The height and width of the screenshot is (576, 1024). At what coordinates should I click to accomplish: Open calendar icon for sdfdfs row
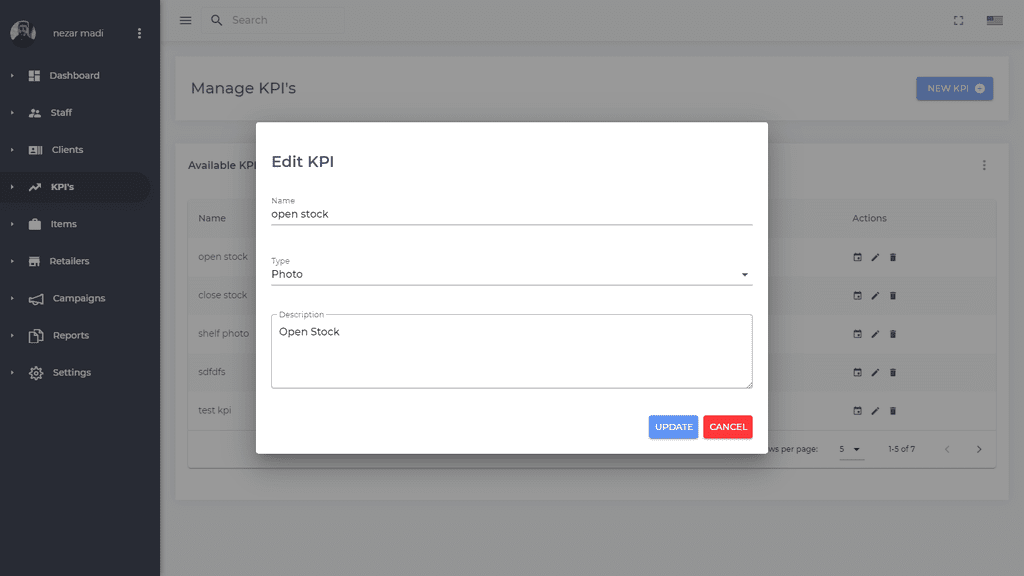point(857,372)
